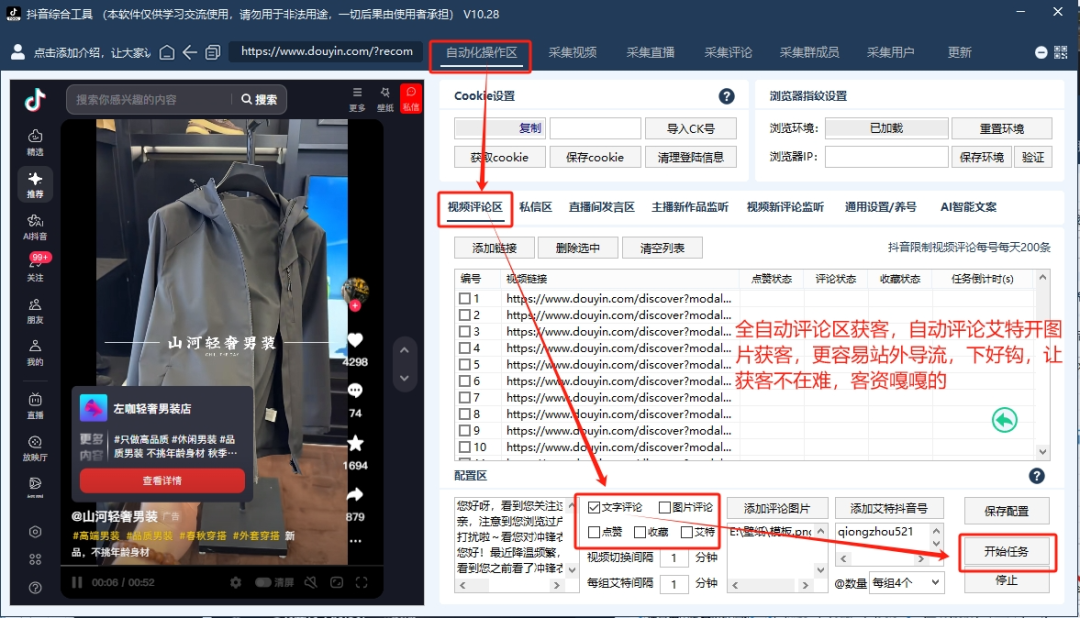This screenshot has width=1080, height=618.
Task: Select the 推荐 sidebar icon
Action: 35,185
